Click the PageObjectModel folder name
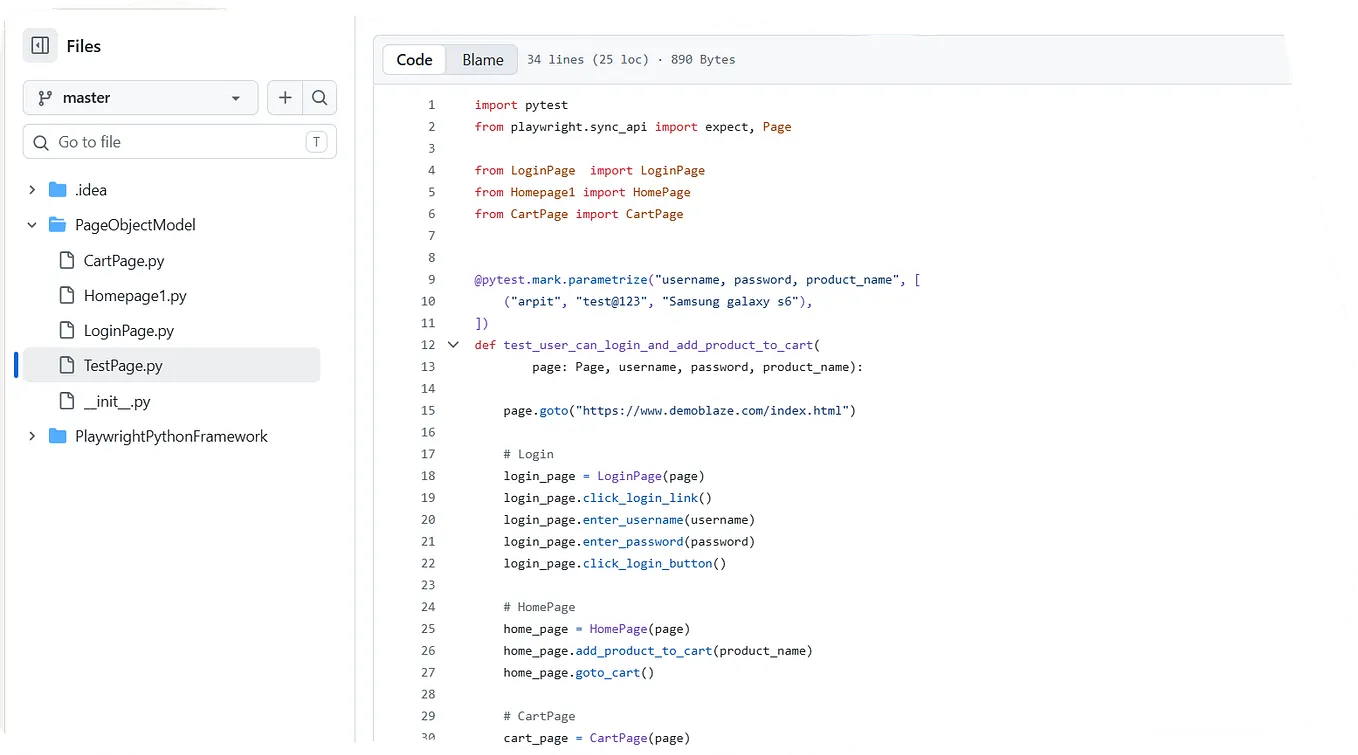 (135, 225)
